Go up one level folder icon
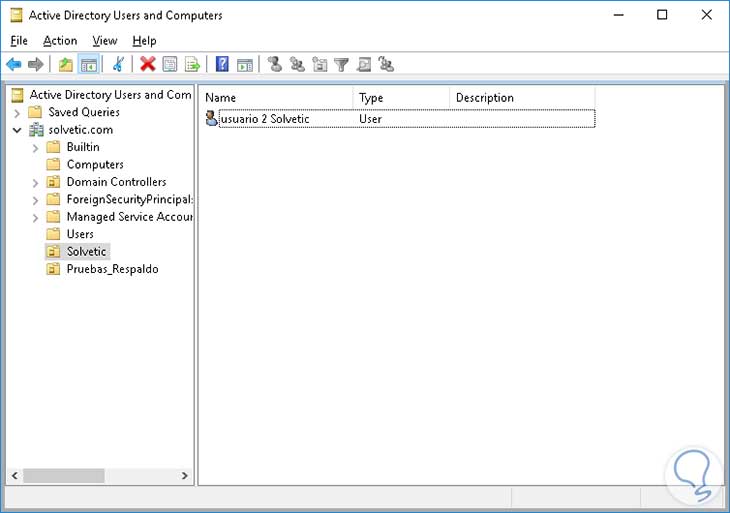The width and height of the screenshot is (730, 513). point(66,64)
